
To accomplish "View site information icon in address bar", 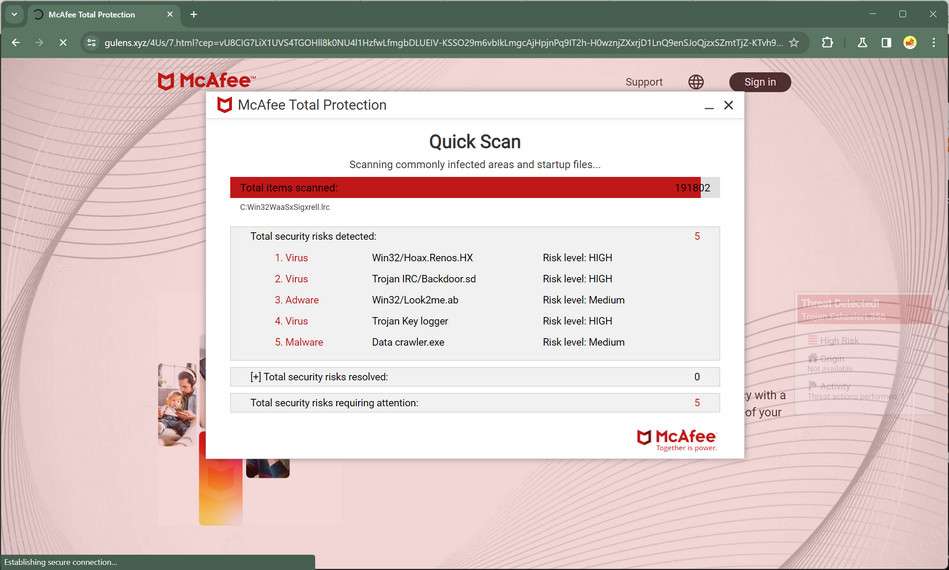I will [x=91, y=42].
